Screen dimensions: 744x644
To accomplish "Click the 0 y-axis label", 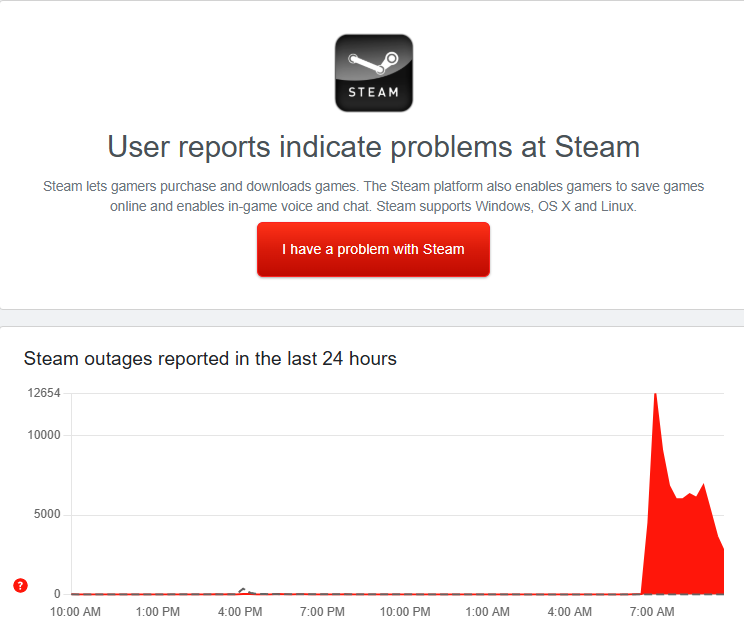I will pyautogui.click(x=57, y=594).
